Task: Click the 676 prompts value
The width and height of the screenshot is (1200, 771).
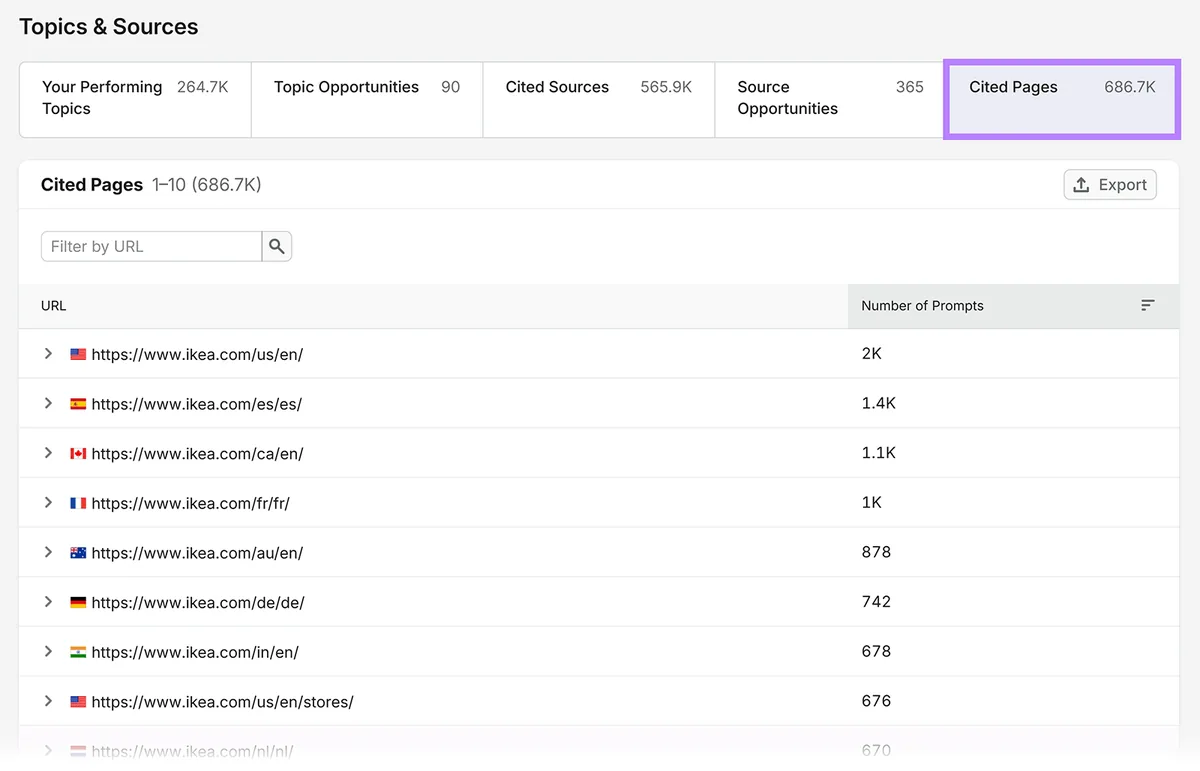Action: coord(876,700)
